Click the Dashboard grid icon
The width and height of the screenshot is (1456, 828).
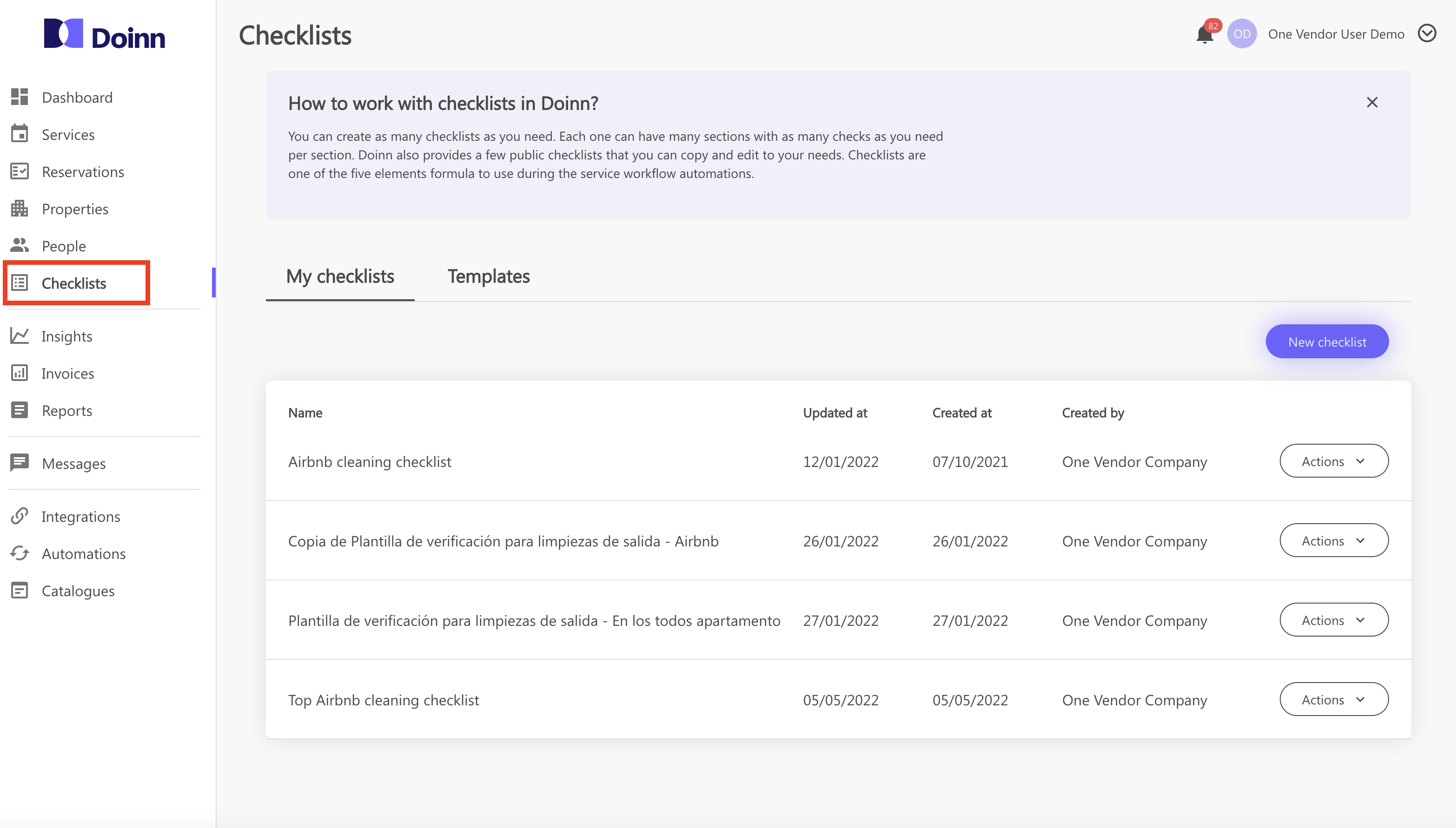coord(20,97)
